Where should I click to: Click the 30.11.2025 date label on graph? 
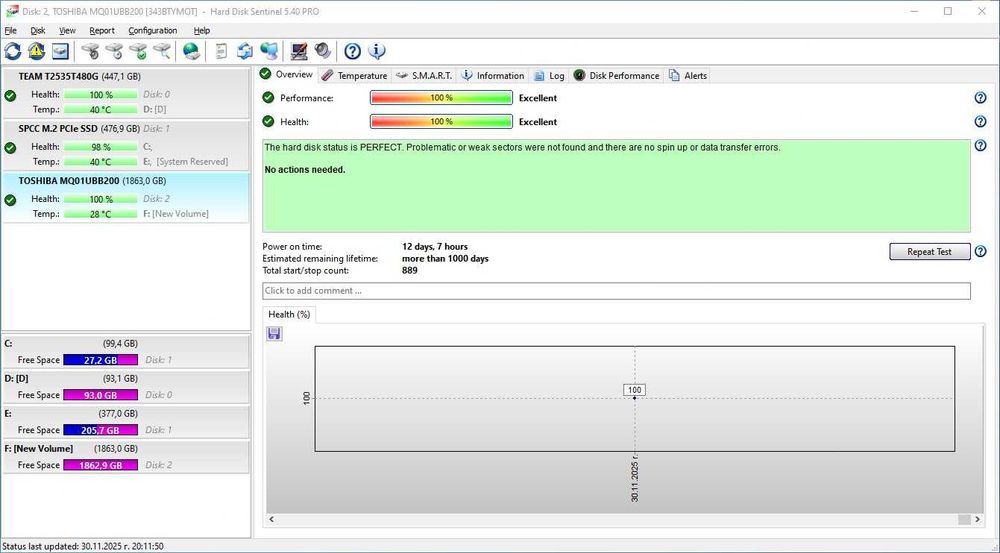(x=635, y=478)
